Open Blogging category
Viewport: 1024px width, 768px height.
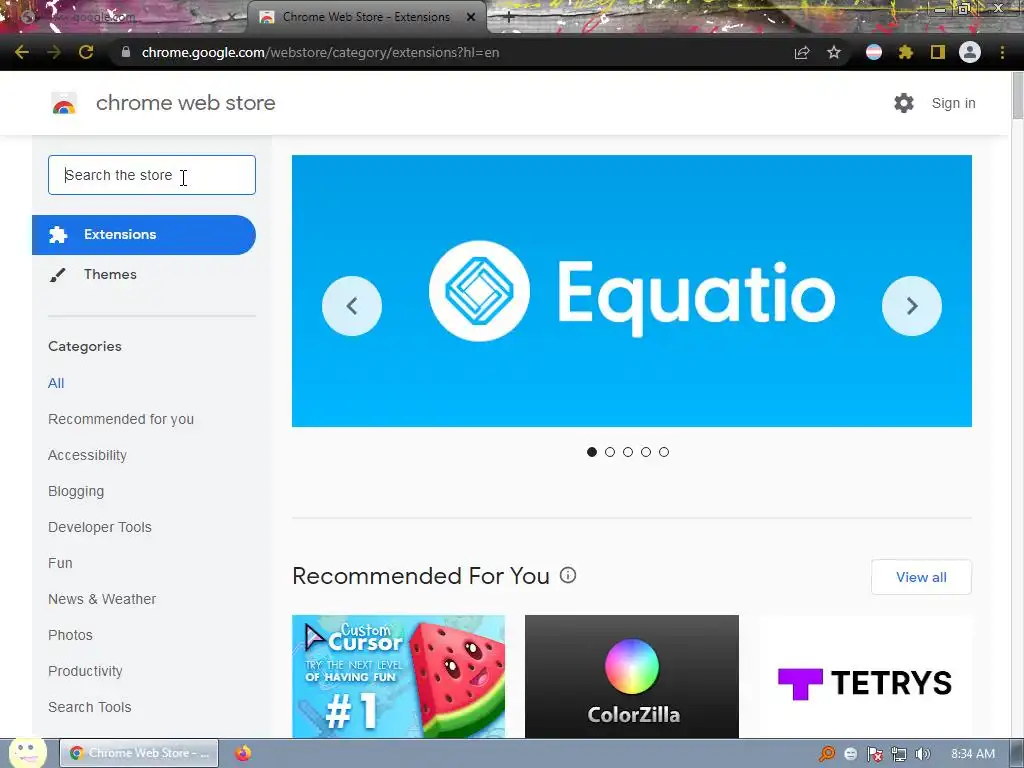point(76,491)
